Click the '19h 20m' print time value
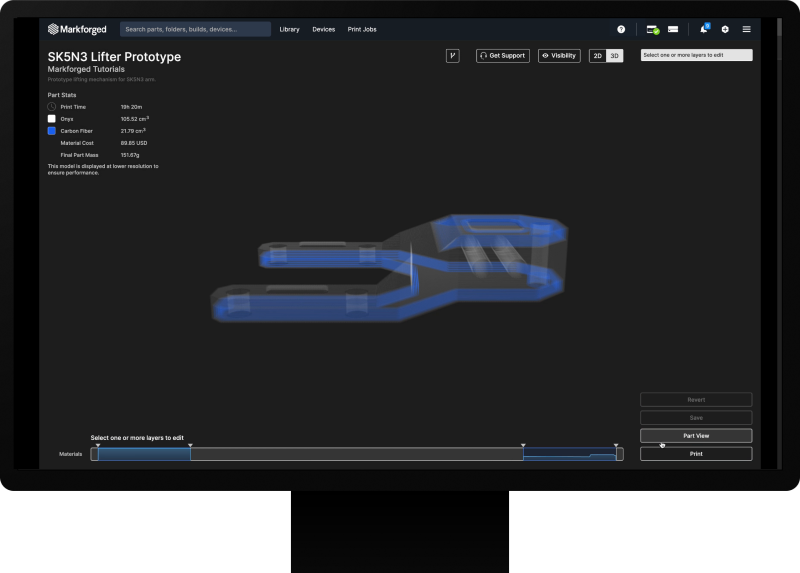The image size is (800, 573). (x=131, y=107)
